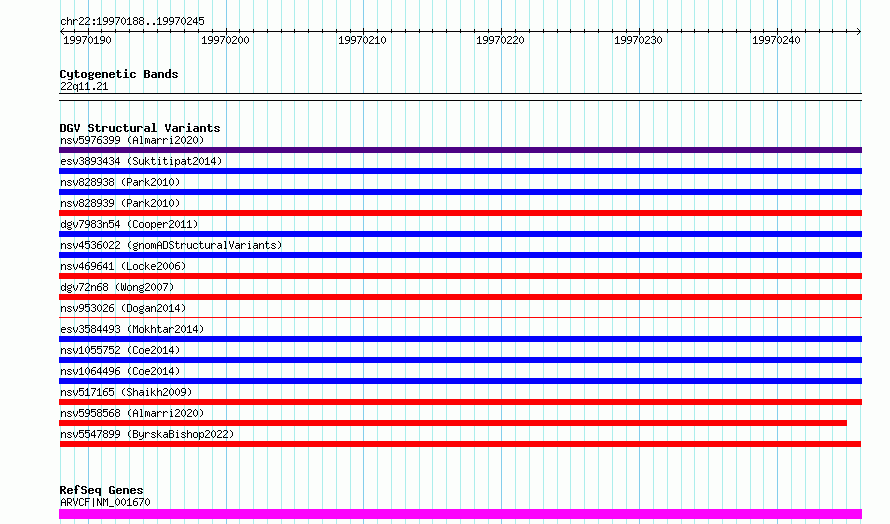Click the blue dgv7983n54 variant bar
890x524 pixels.
[x=460, y=234]
